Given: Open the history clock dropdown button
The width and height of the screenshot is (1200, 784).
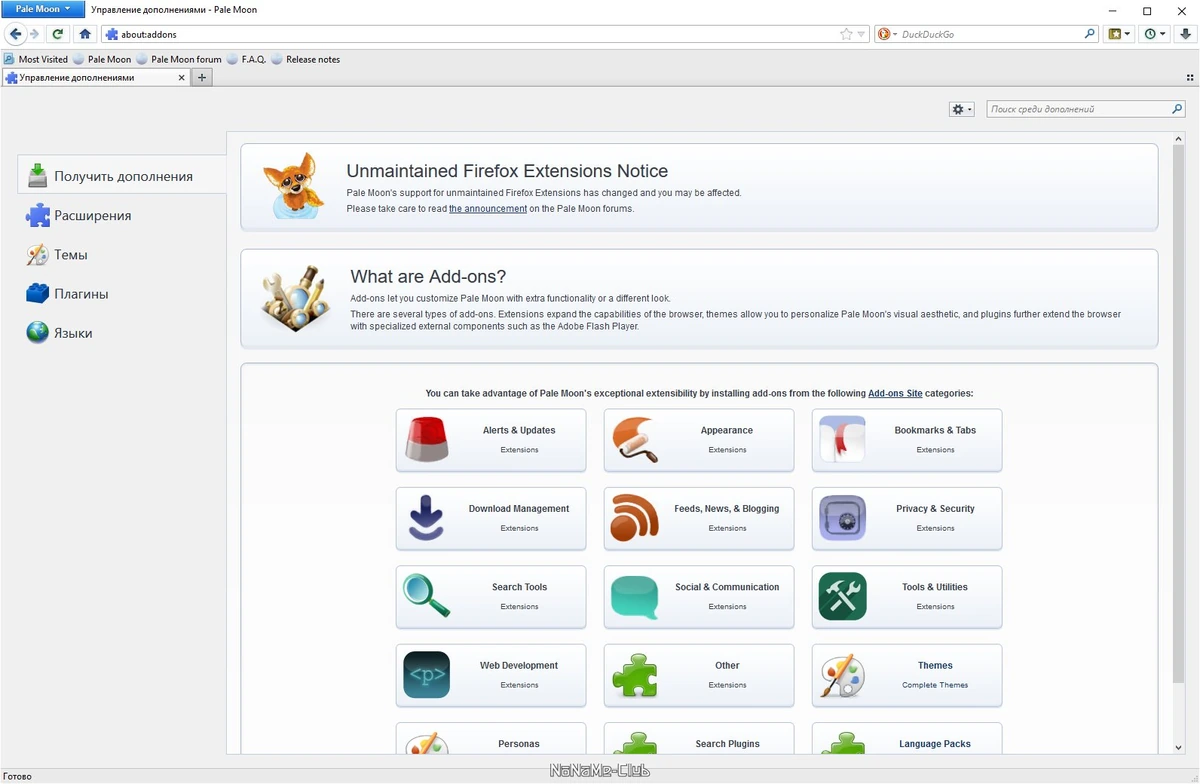Looking at the screenshot, I should (1155, 34).
